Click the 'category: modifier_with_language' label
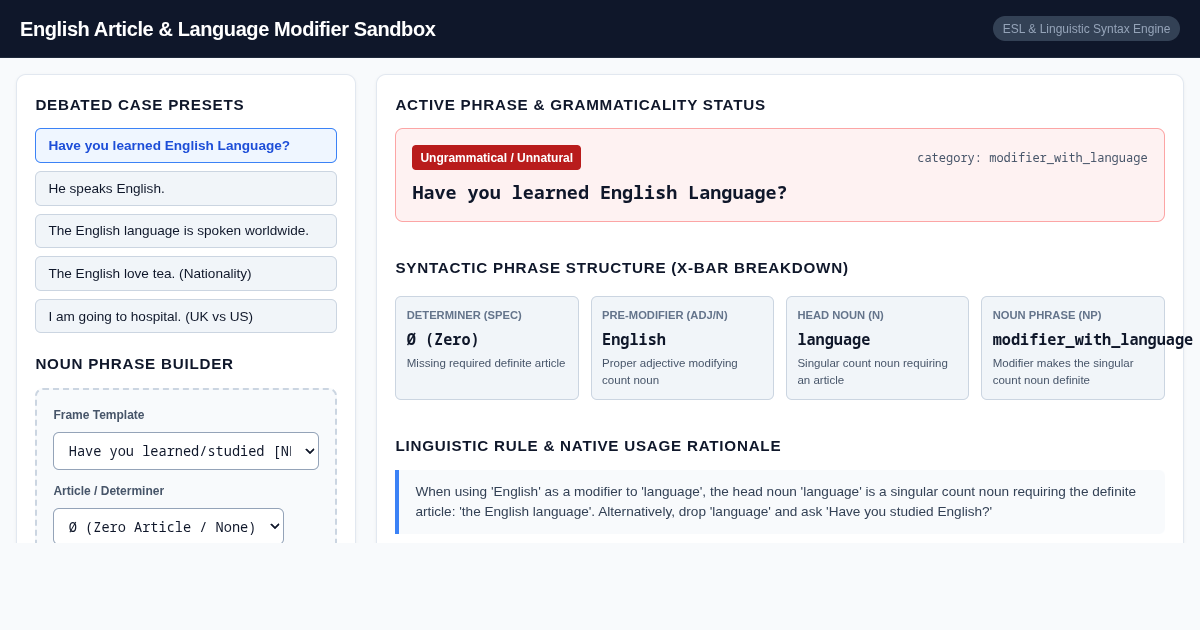The height and width of the screenshot is (630, 1200). pos(1032,158)
